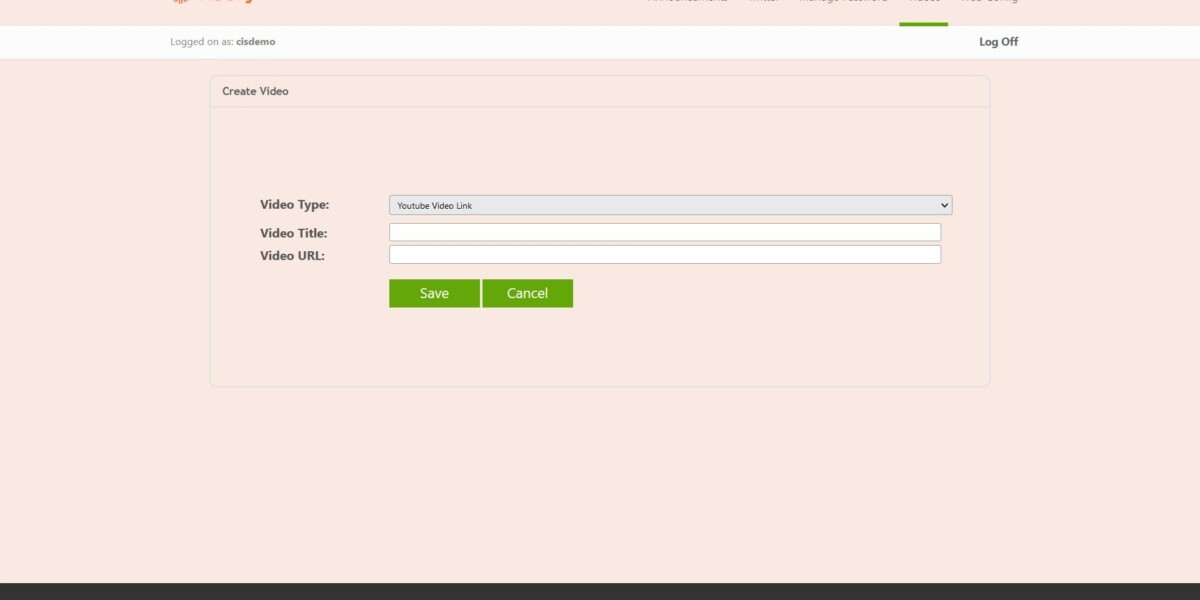Click the dark footer bar
Screen dimensions: 1200x600
pyautogui.click(x=600, y=591)
